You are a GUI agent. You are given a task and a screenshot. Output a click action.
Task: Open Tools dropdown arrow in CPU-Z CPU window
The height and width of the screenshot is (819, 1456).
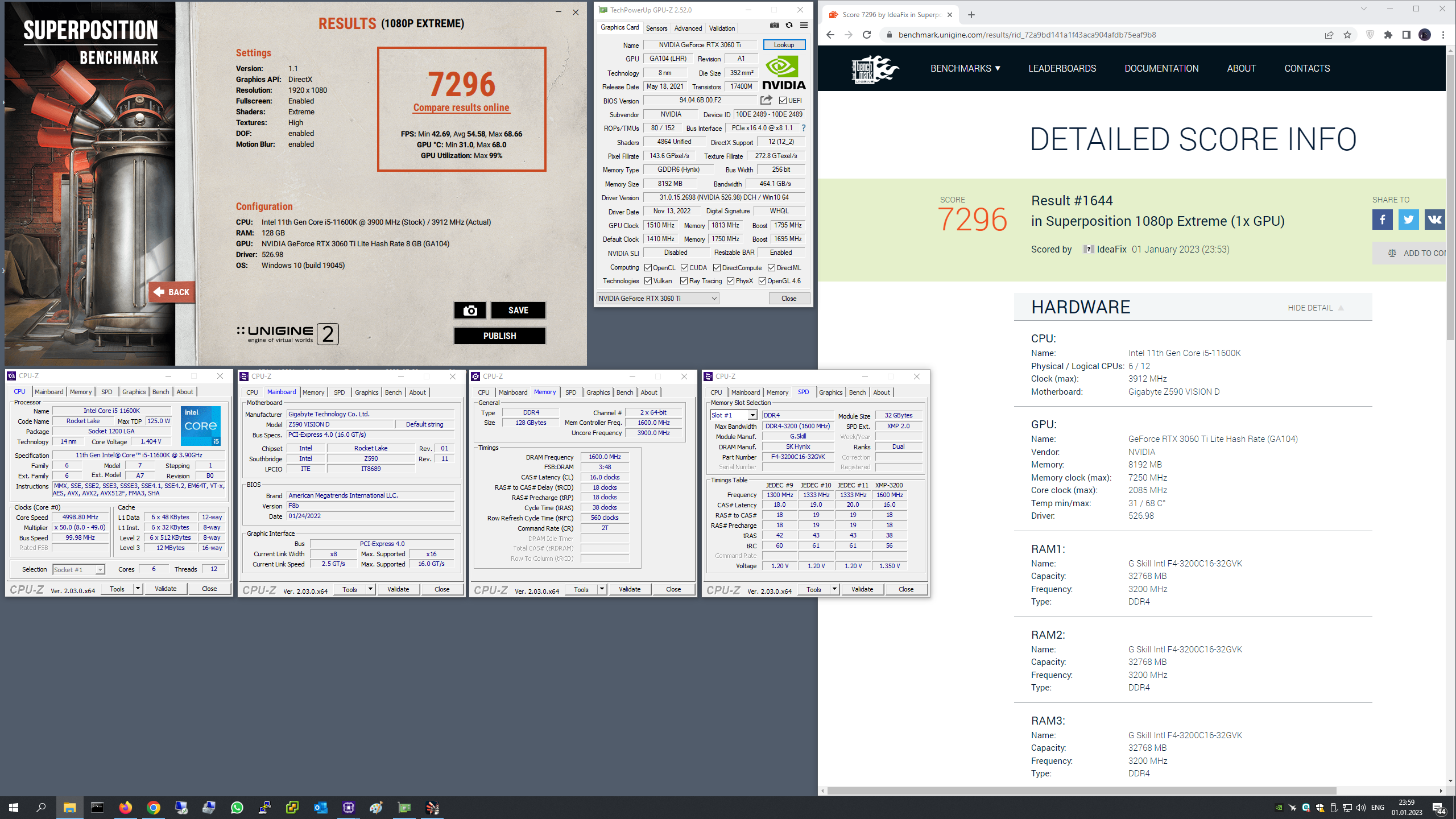pos(138,589)
